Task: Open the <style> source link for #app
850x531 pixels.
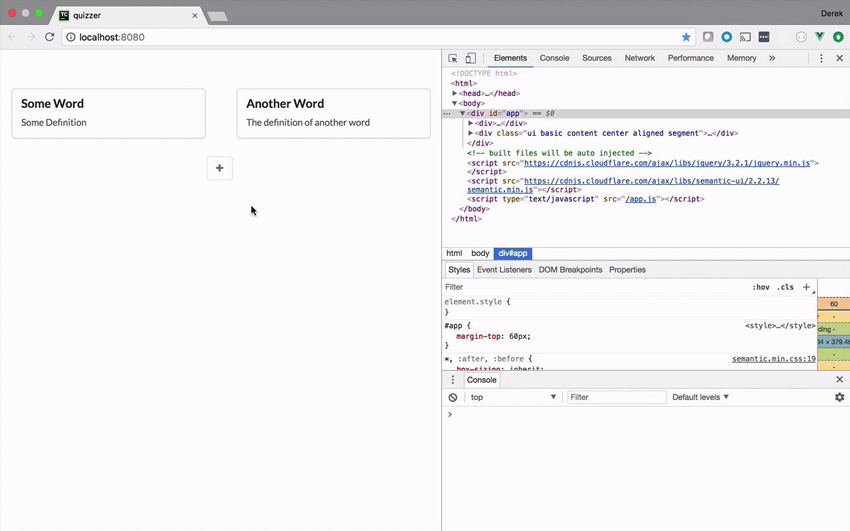Action: click(780, 326)
